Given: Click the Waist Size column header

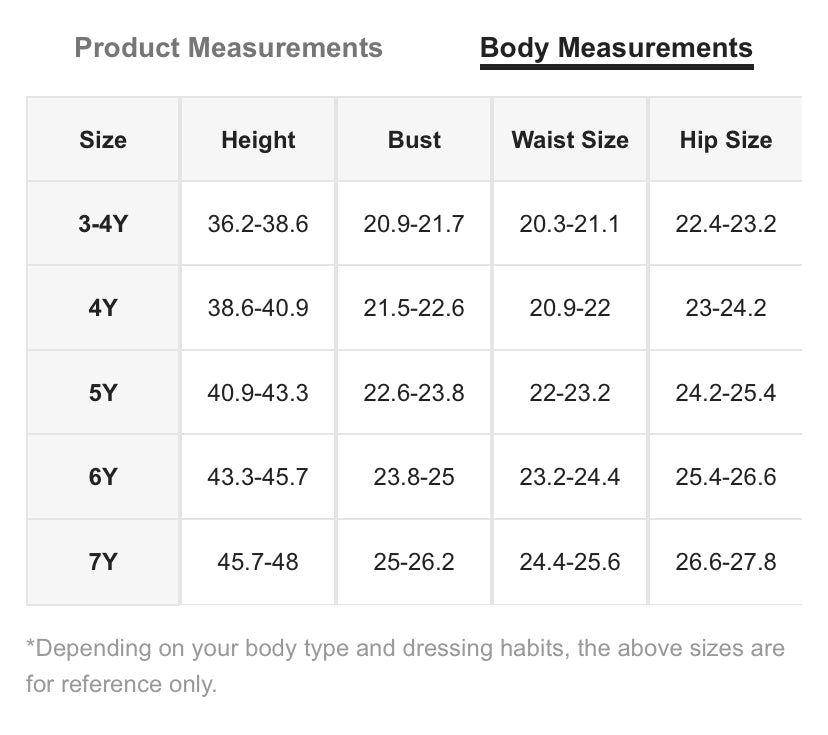Looking at the screenshot, I should (x=570, y=140).
